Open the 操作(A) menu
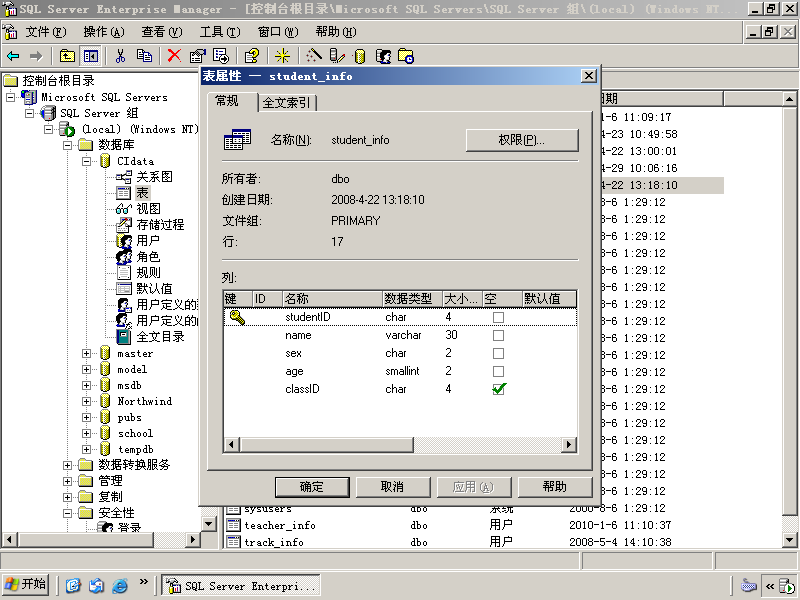The height and width of the screenshot is (600, 800). tap(104, 32)
